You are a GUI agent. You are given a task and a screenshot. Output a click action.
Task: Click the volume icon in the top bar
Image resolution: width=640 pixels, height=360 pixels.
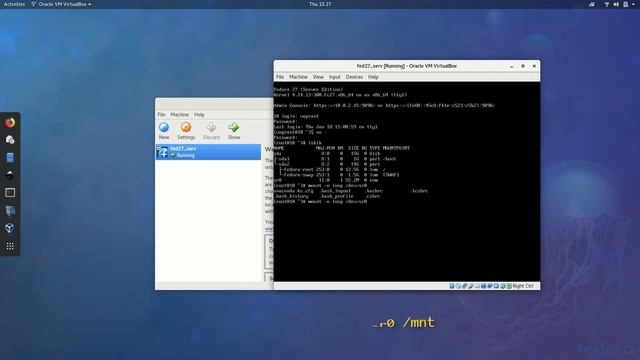coord(616,4)
